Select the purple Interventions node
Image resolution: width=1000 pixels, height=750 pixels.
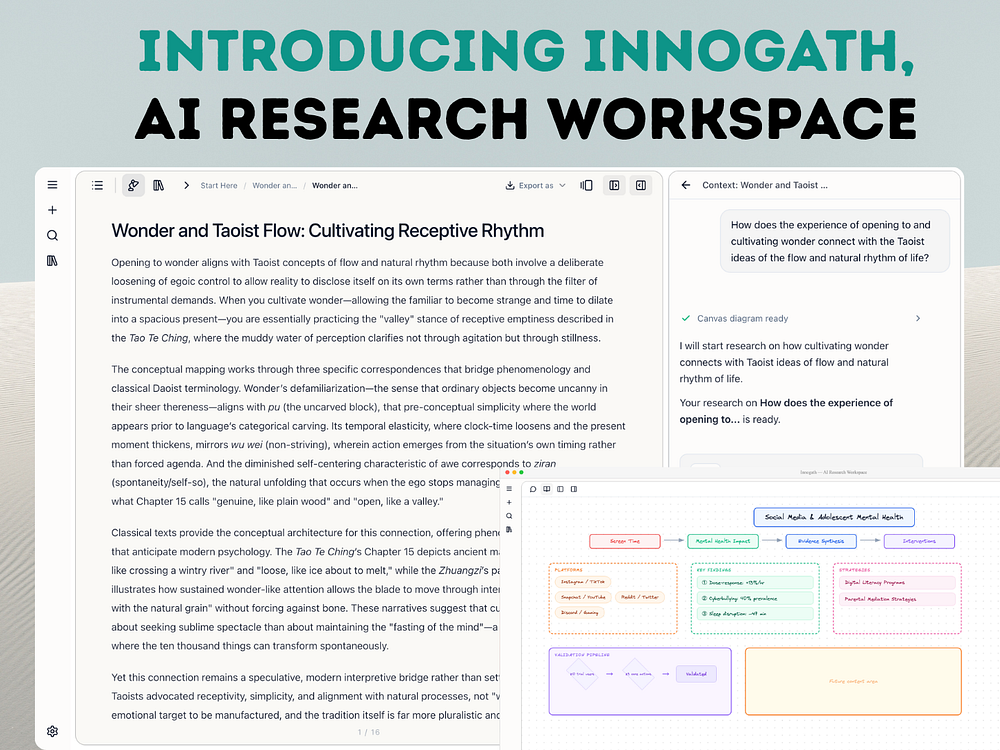coord(919,541)
